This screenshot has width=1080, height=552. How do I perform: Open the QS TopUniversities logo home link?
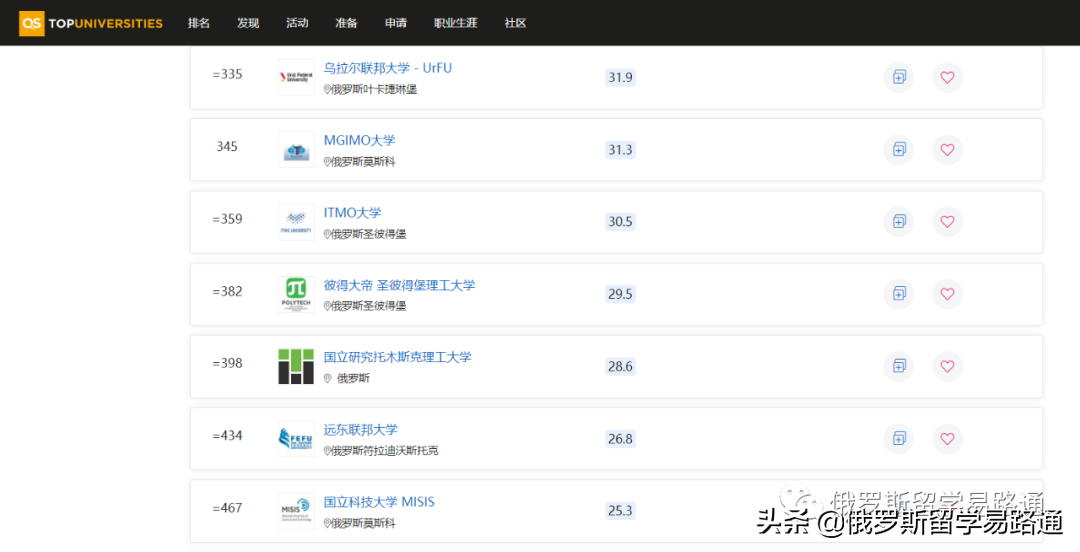click(91, 23)
